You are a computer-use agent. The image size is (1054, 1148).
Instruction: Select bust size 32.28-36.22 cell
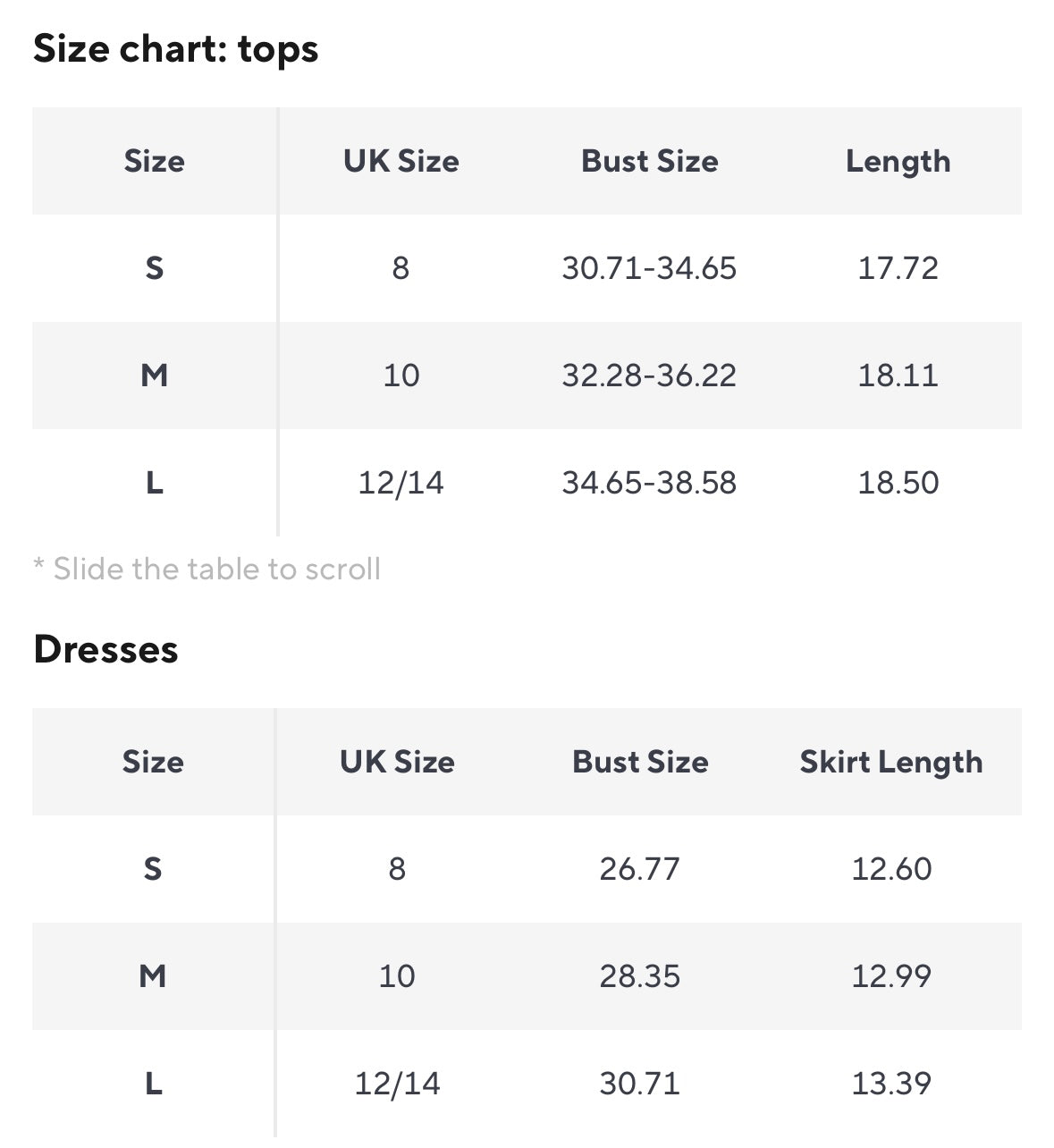click(649, 376)
